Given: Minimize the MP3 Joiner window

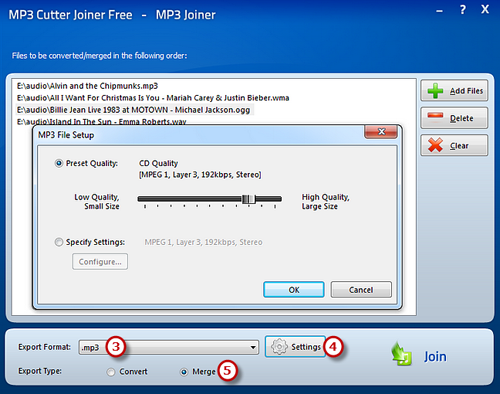Looking at the screenshot, I should point(440,11).
